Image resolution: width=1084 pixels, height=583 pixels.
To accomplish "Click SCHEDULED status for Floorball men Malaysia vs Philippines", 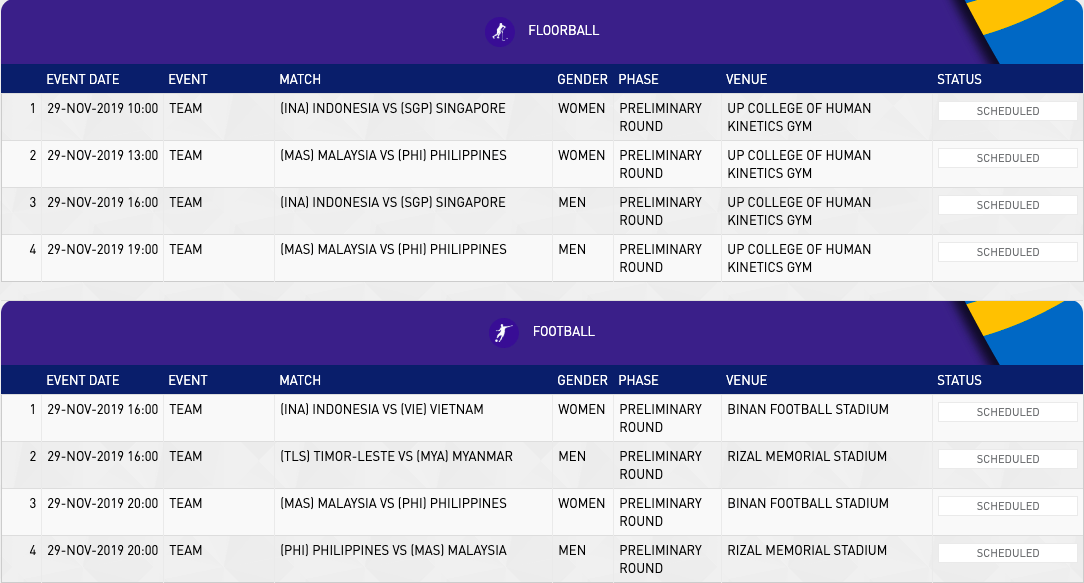I will [x=1007, y=252].
